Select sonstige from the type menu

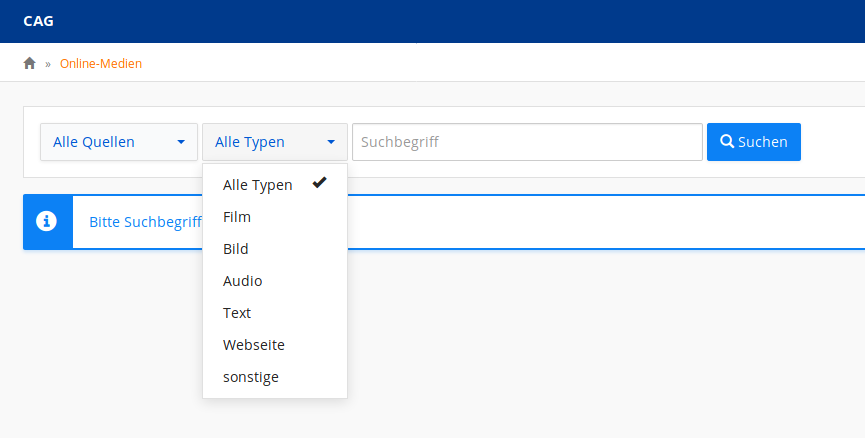tap(251, 377)
